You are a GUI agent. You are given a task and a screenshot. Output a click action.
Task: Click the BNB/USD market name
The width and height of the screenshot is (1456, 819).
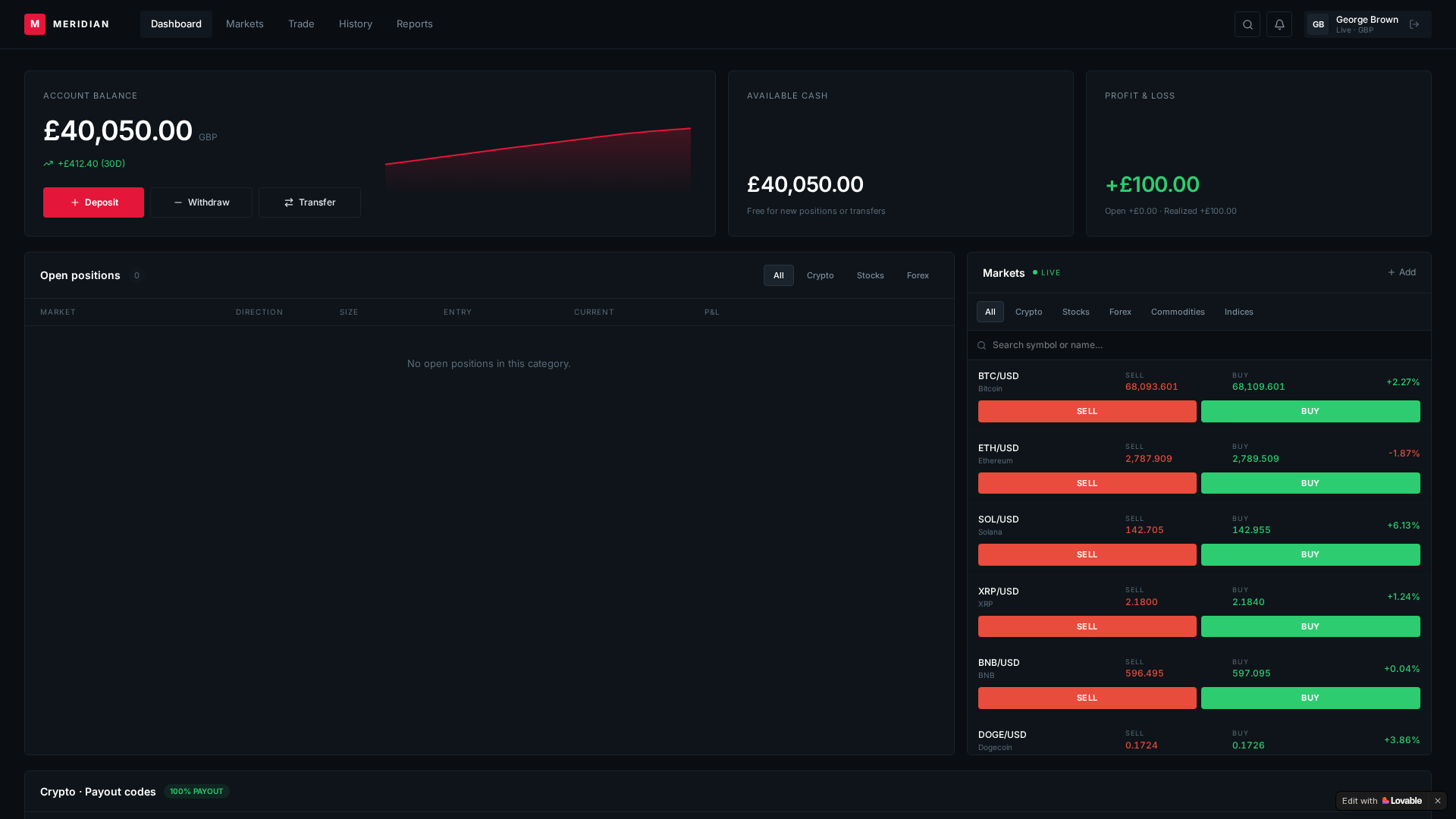pyautogui.click(x=999, y=663)
